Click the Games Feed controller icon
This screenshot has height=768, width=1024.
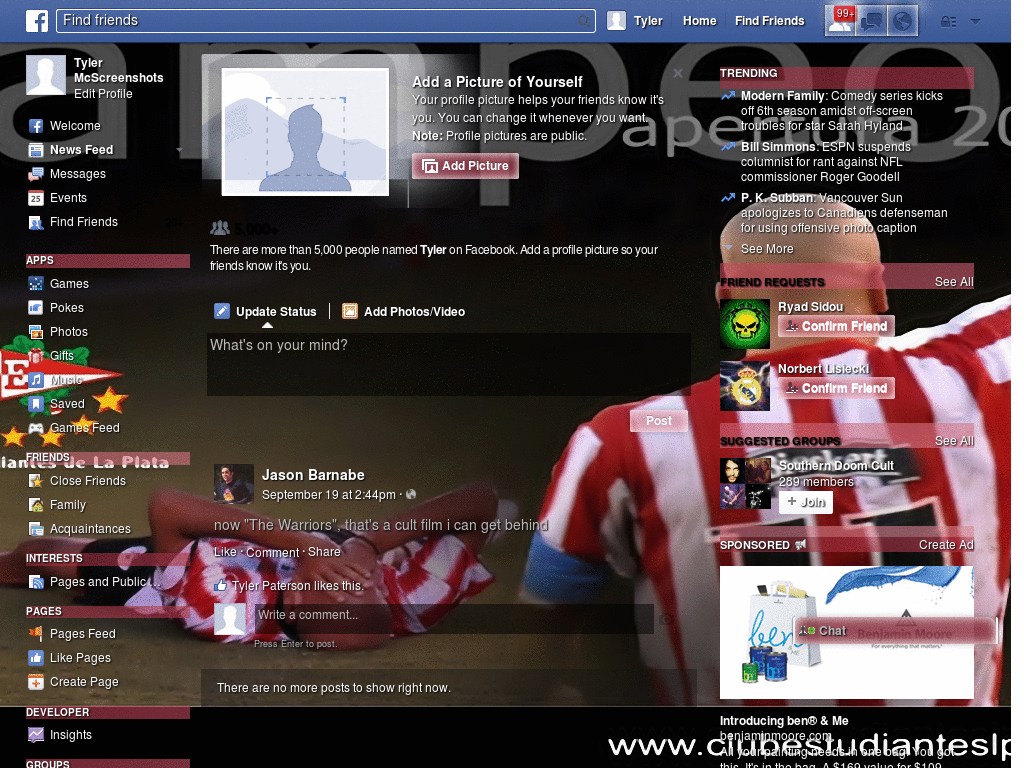[36, 428]
